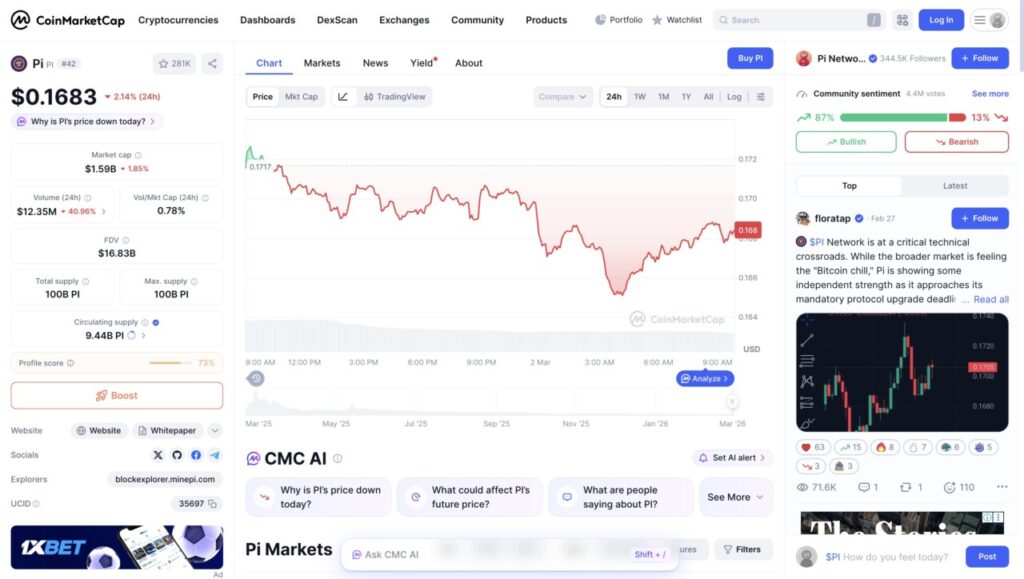Screen dimensions: 1024x579
Task: Vote Bullish on community sentiment
Action: [846, 142]
